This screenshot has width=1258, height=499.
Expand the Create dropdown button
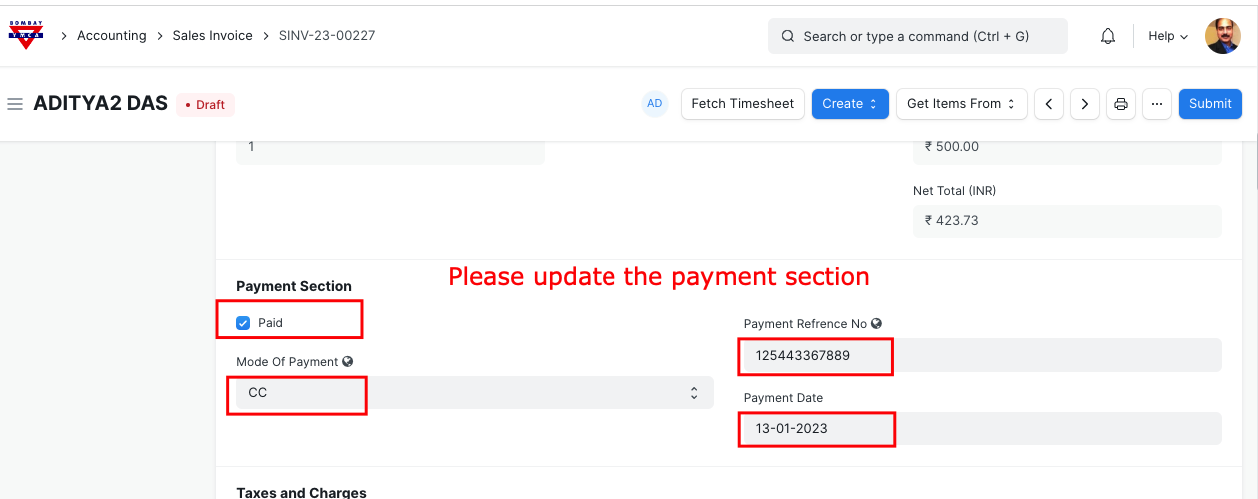pyautogui.click(x=850, y=104)
